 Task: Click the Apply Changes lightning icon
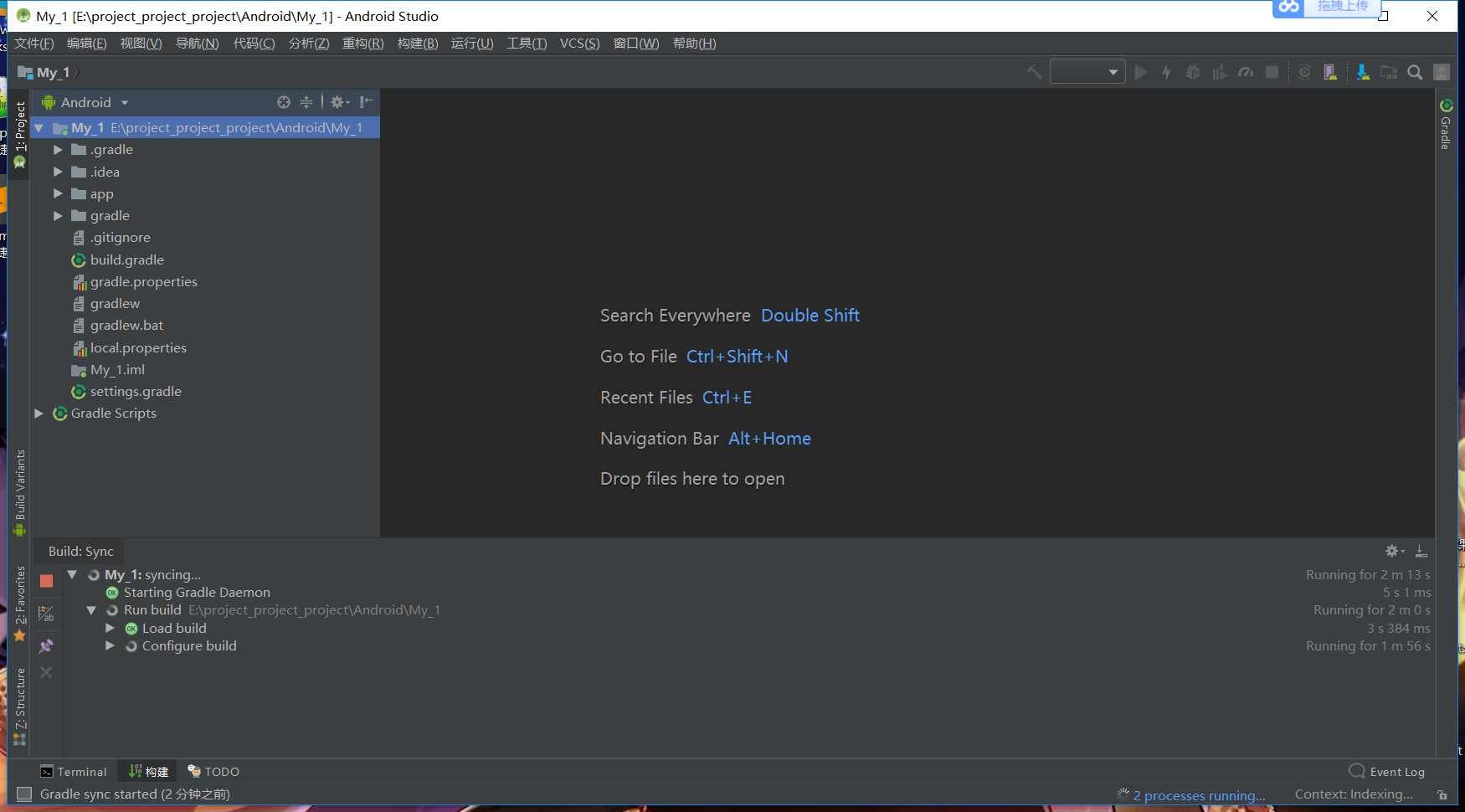1166,73
